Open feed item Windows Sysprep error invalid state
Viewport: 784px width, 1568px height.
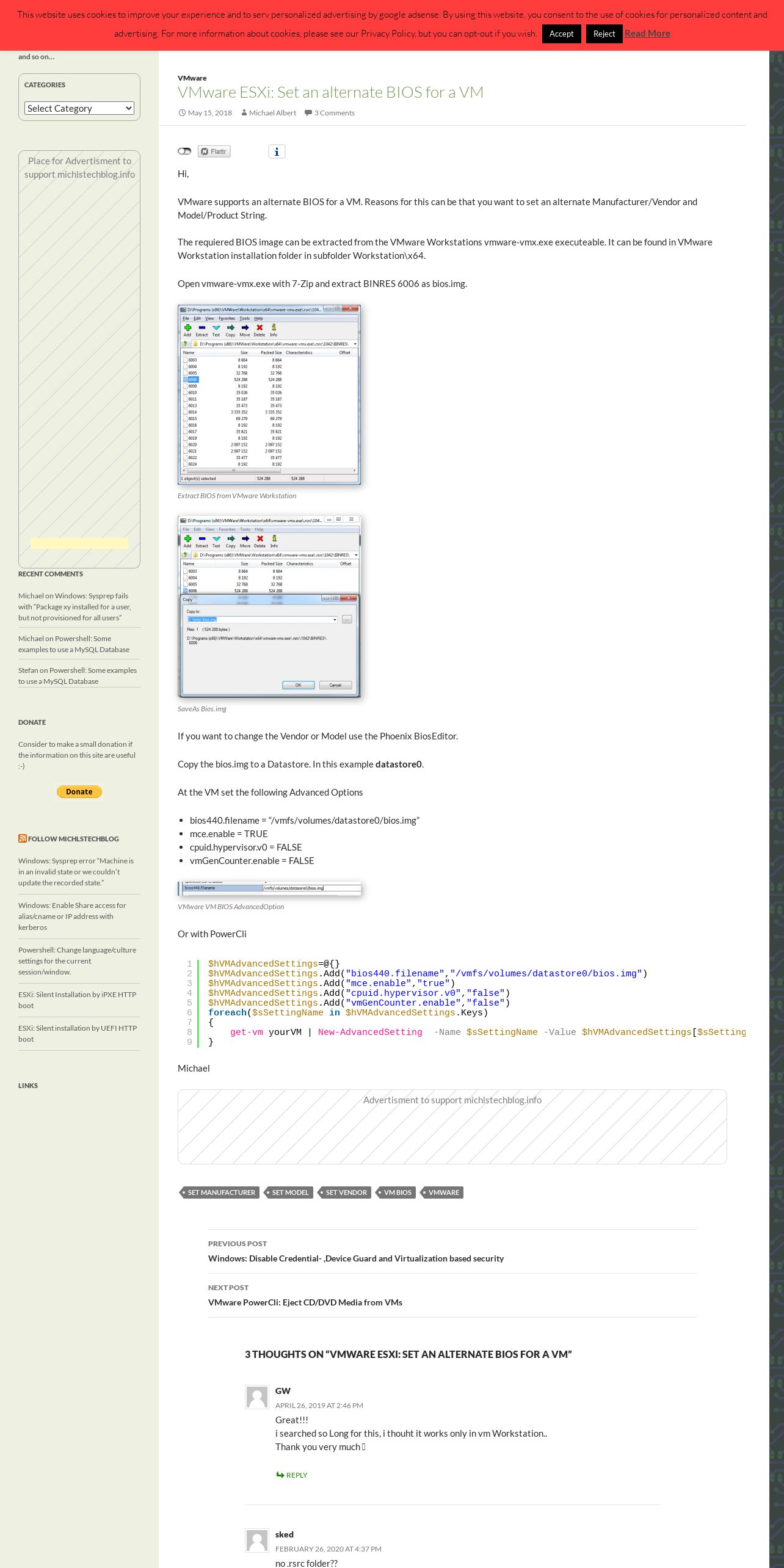click(x=76, y=872)
